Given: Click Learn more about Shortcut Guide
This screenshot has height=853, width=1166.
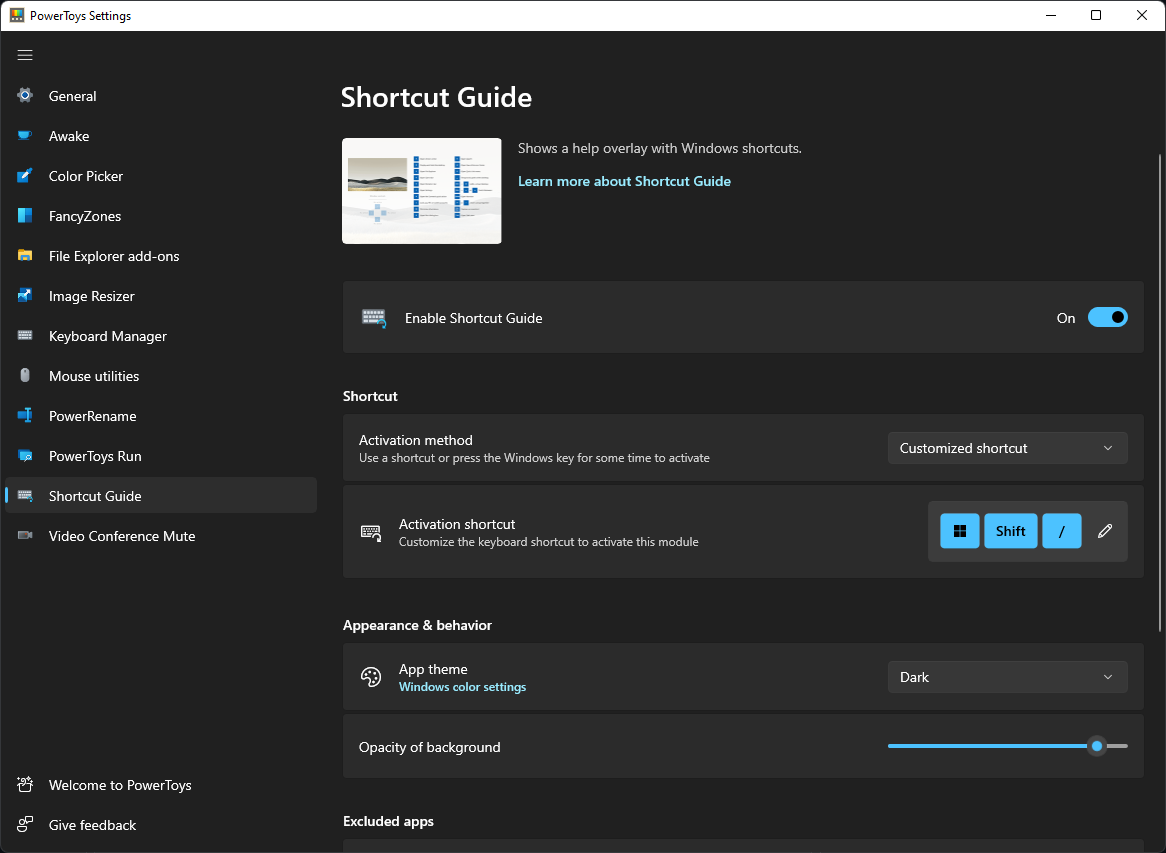Looking at the screenshot, I should 624,181.
